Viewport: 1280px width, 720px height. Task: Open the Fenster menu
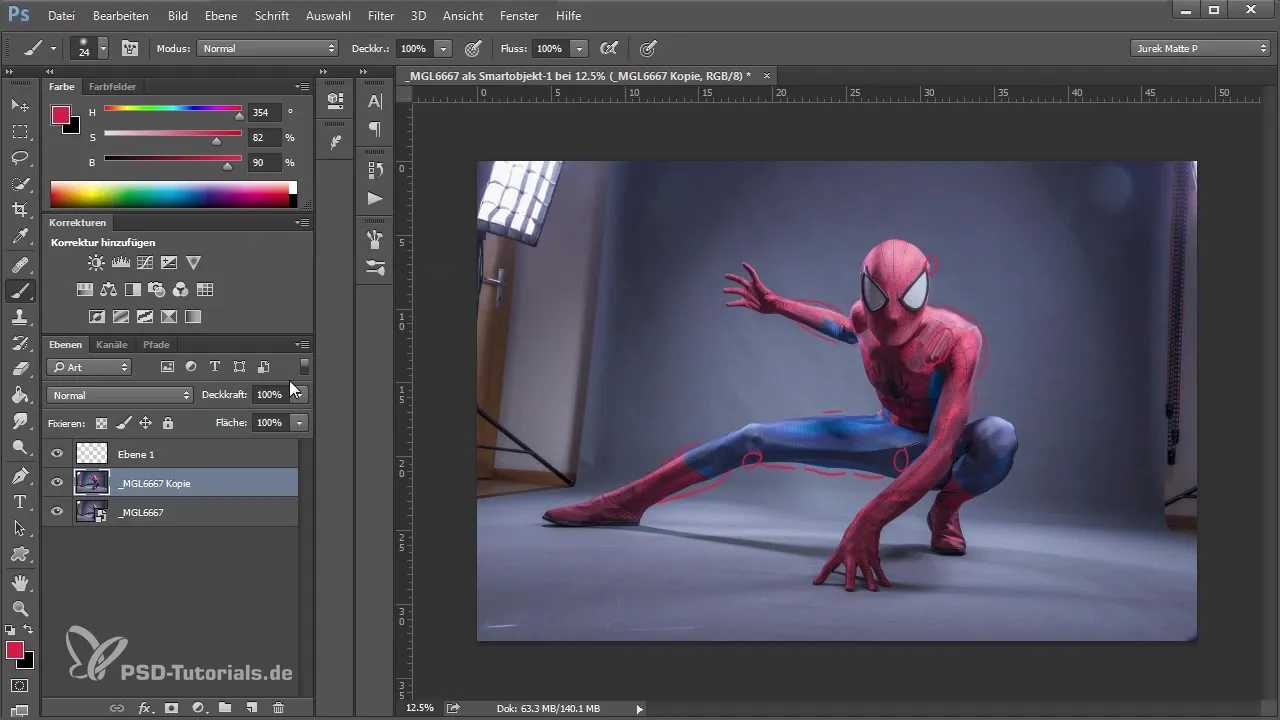519,16
